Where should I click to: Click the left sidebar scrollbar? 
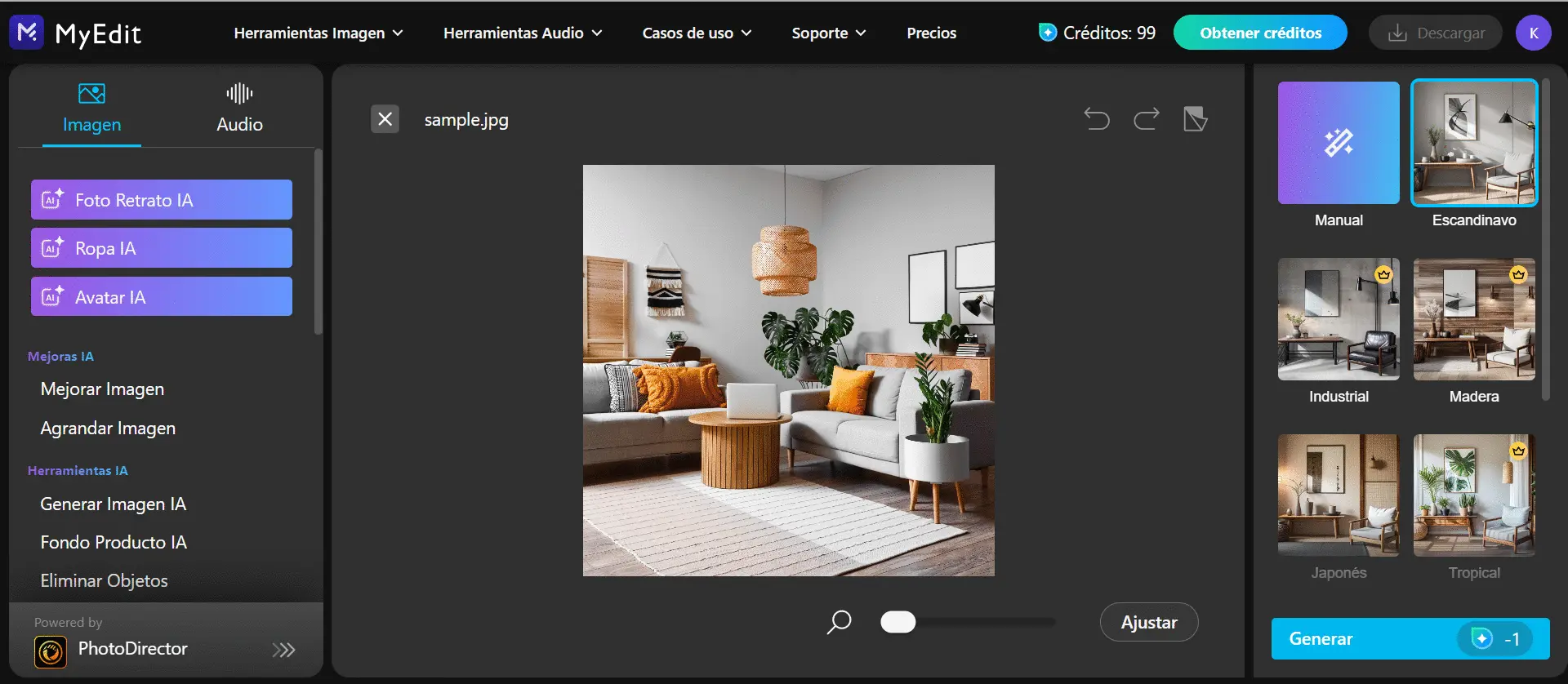318,242
